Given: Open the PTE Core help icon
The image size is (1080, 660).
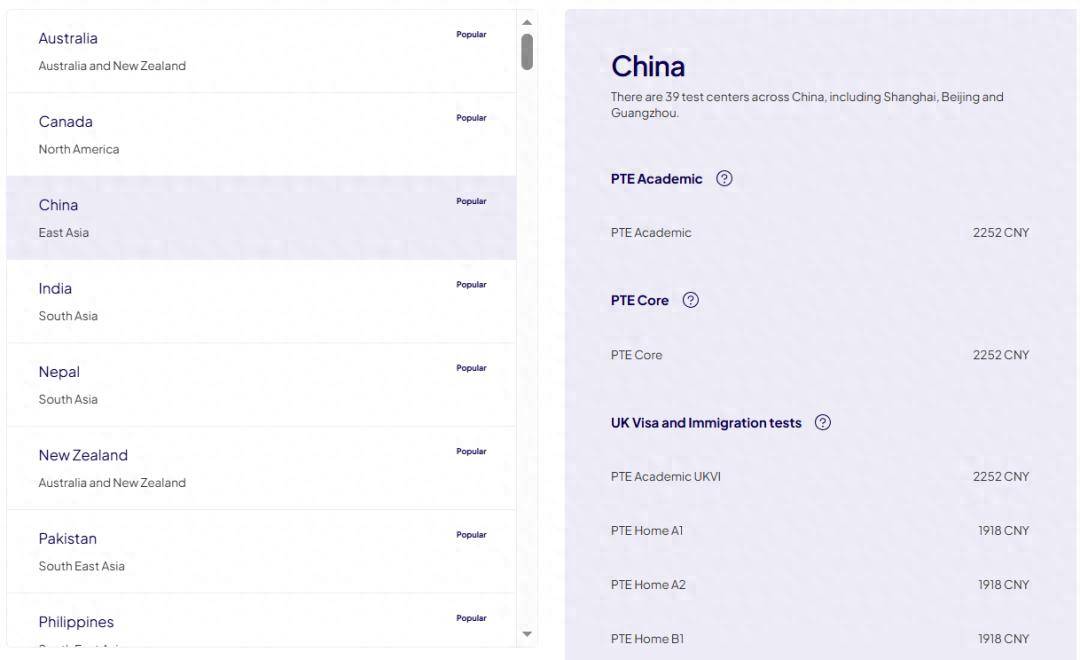Looking at the screenshot, I should (690, 300).
